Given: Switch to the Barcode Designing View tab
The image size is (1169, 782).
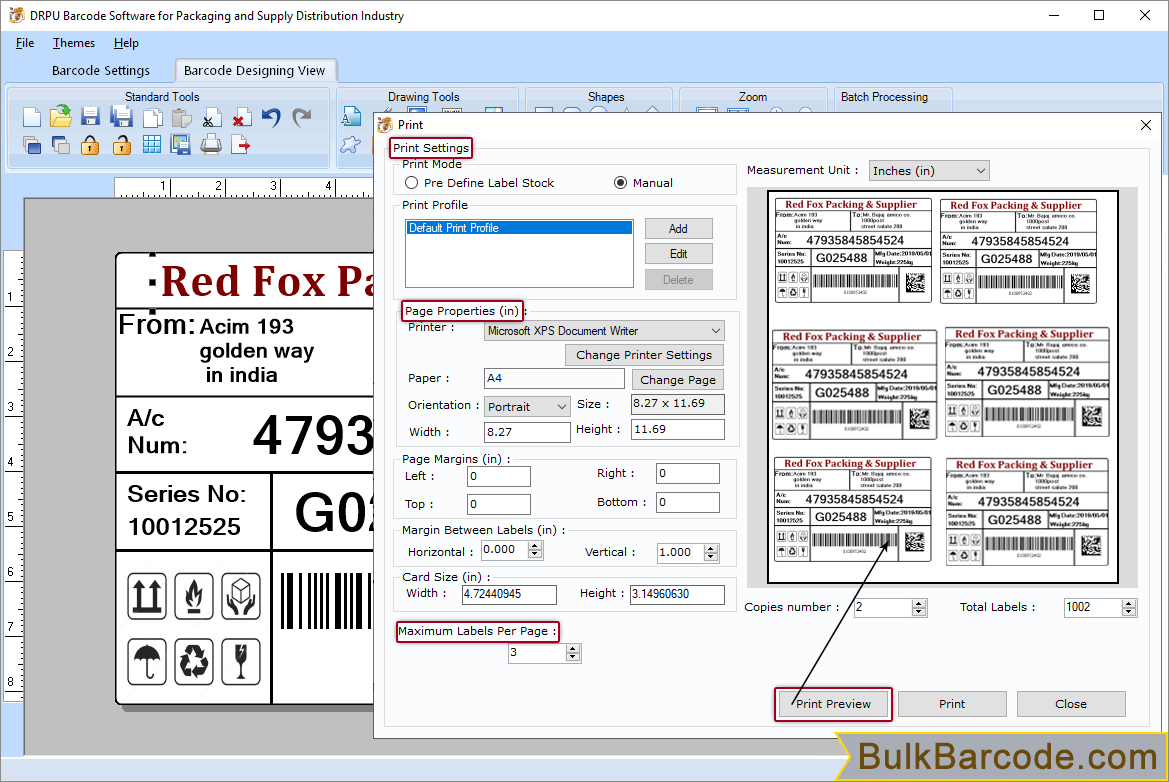Looking at the screenshot, I should [x=254, y=70].
